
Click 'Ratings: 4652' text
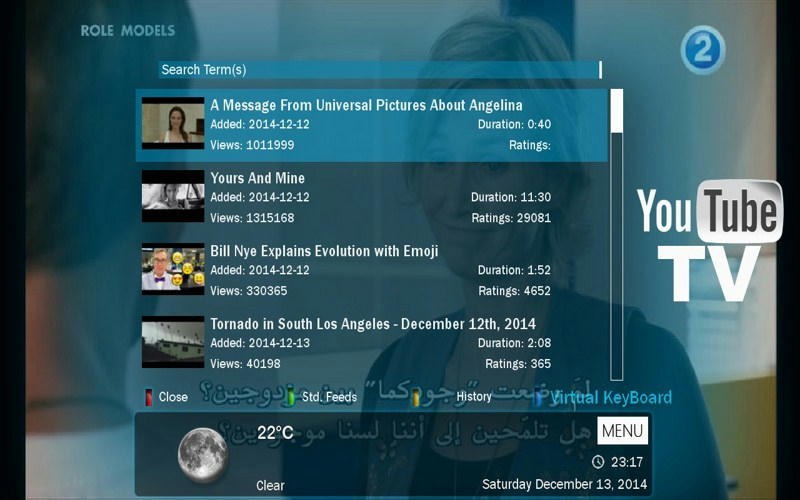(x=514, y=291)
